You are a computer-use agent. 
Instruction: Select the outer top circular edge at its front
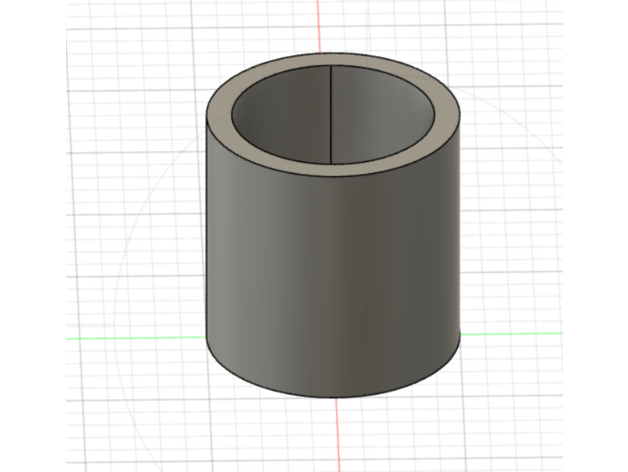(333, 177)
